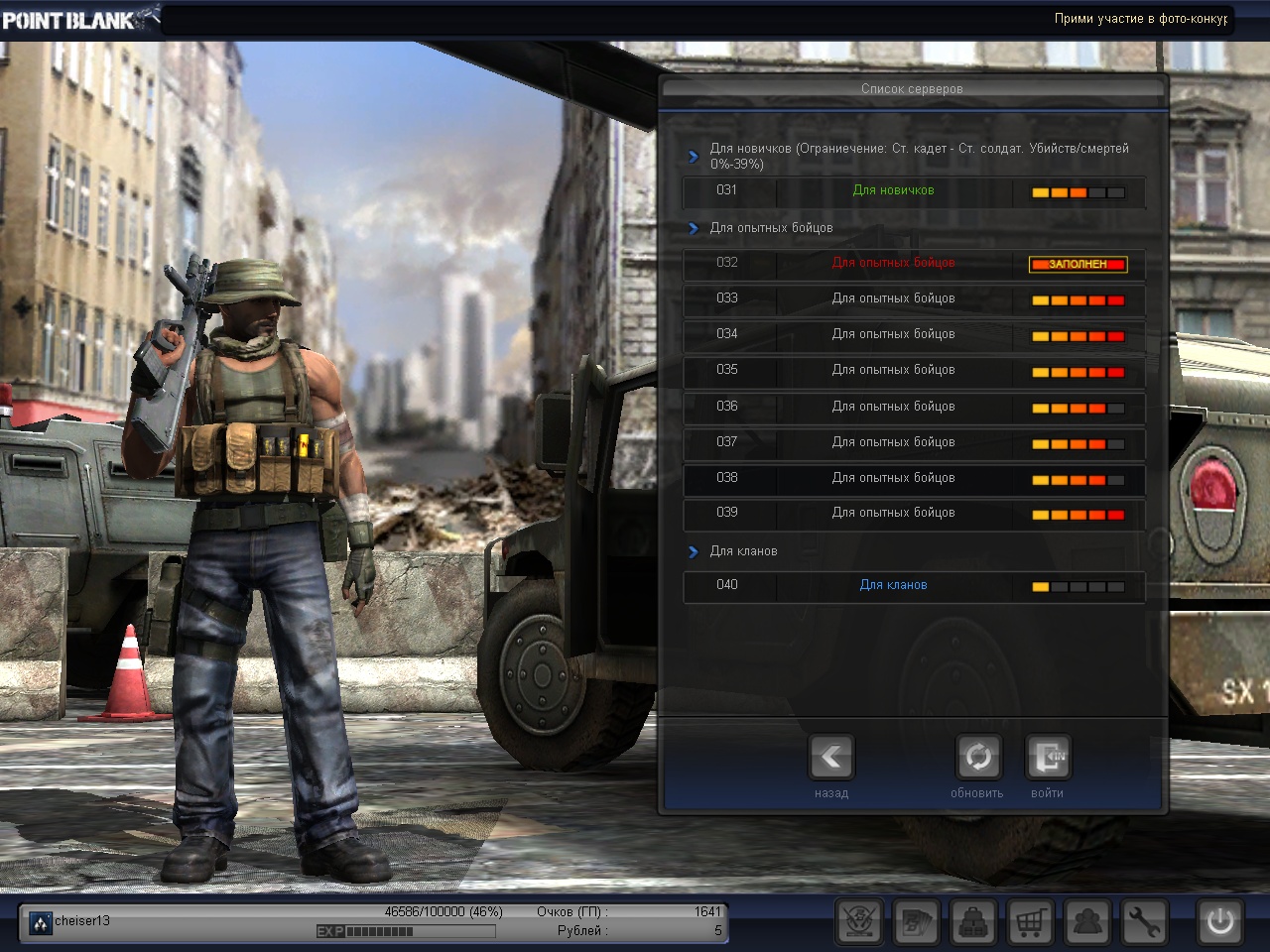The width and height of the screenshot is (1270, 952).
Task: Toggle the Для кланов group arrow
Action: [x=694, y=551]
